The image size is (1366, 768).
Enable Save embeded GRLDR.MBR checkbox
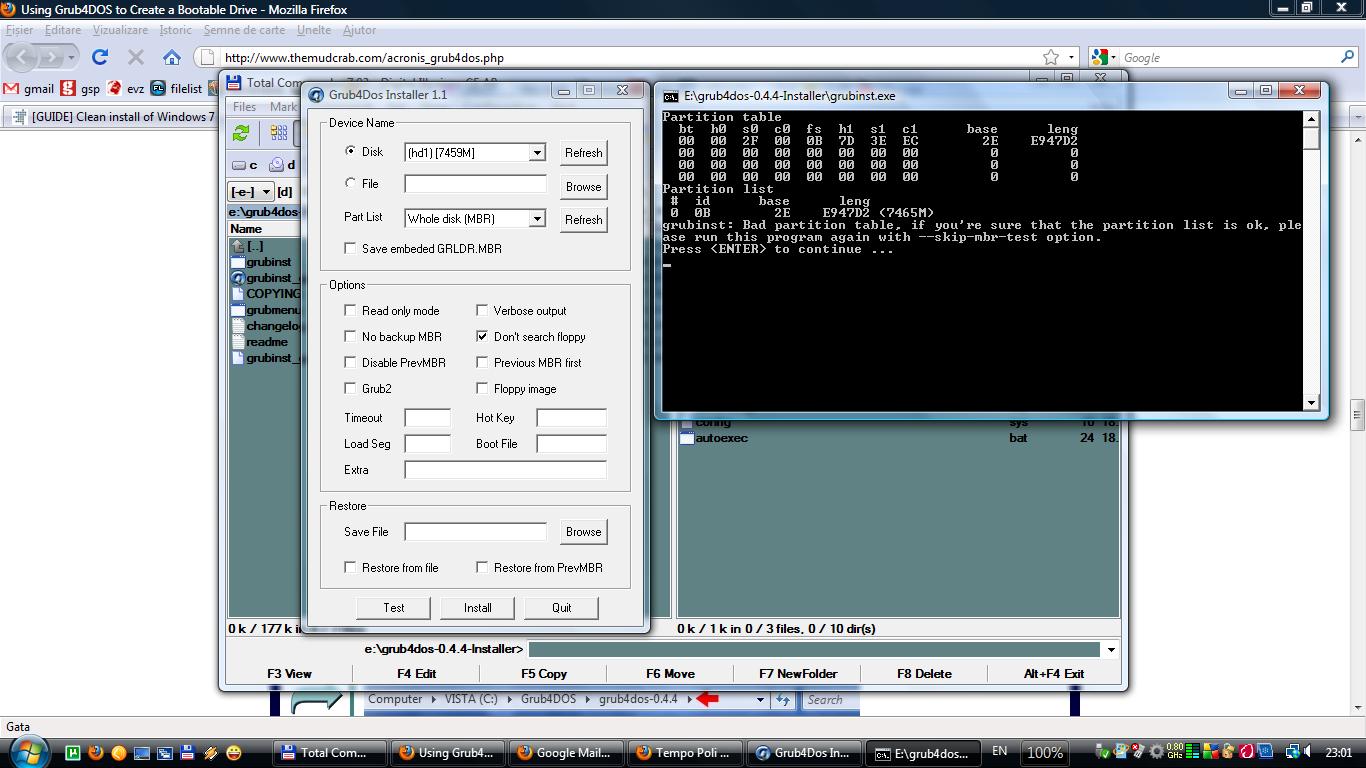coord(350,248)
